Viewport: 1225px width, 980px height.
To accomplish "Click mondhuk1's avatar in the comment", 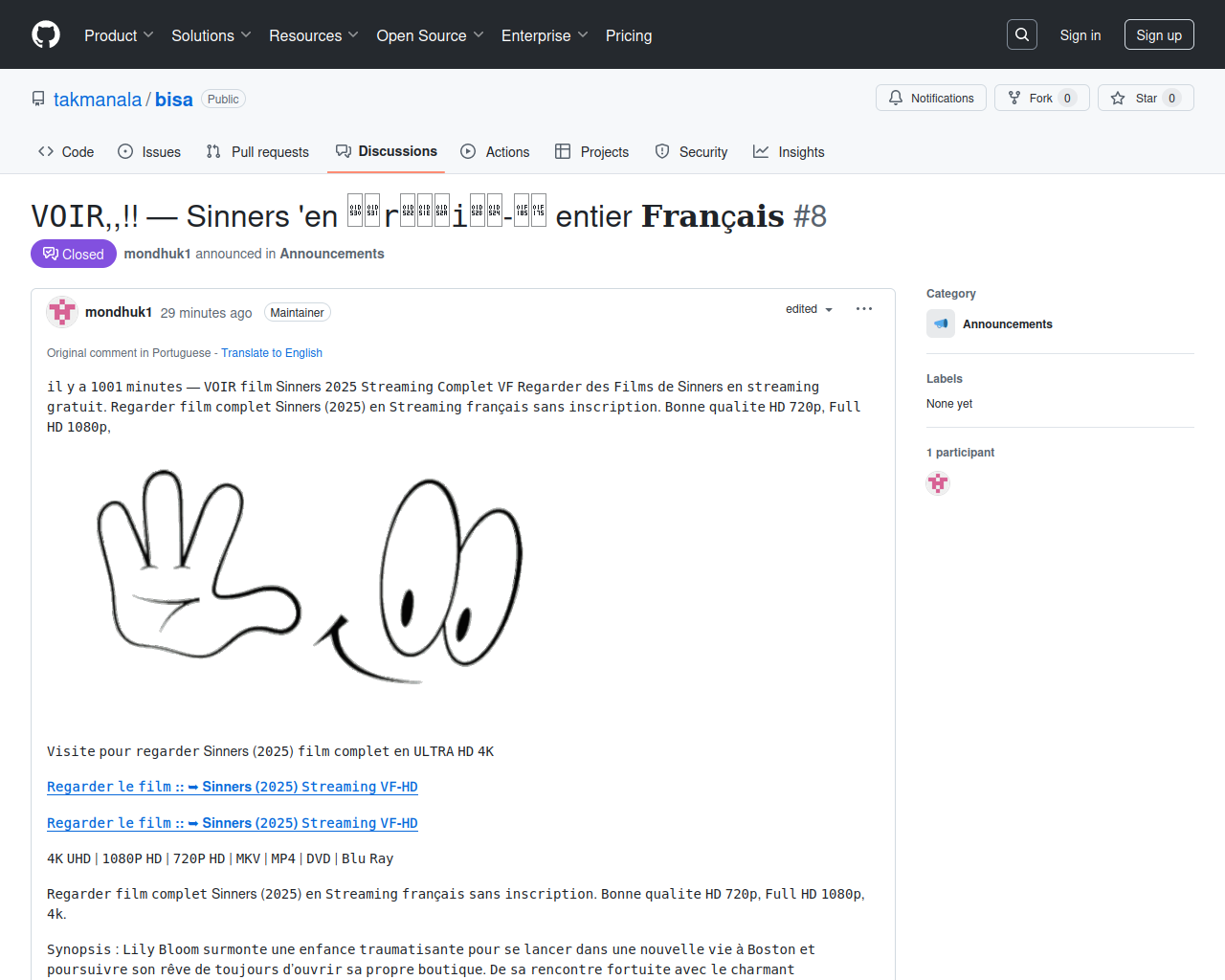I will (x=62, y=312).
